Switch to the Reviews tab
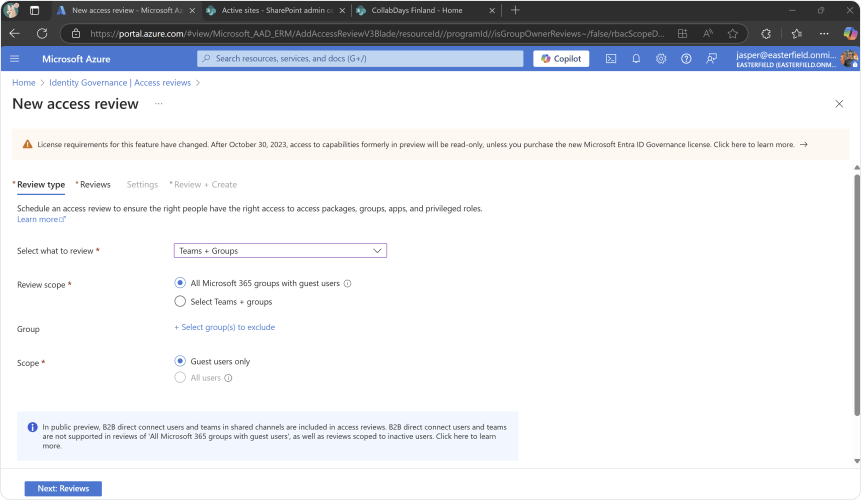 [x=94, y=185]
